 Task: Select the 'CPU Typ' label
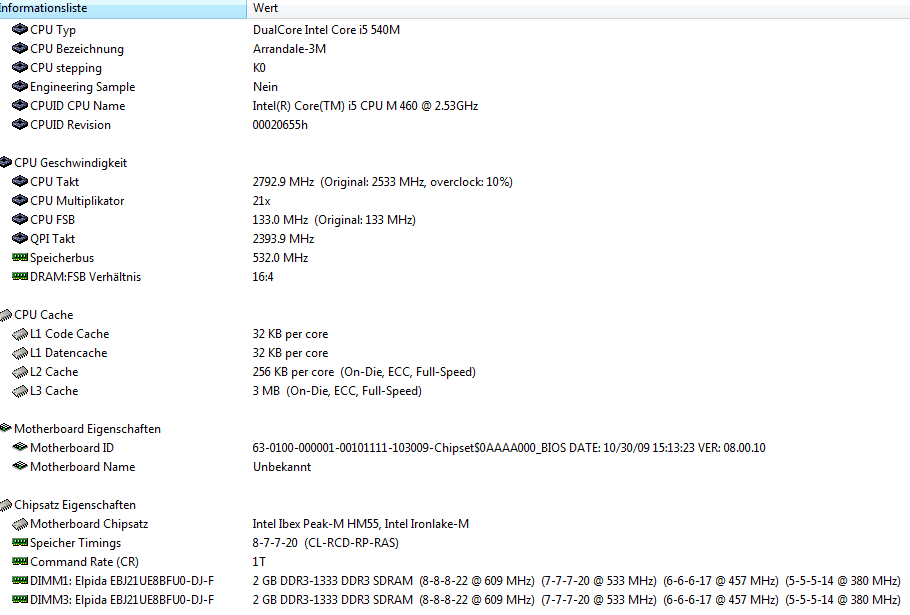point(53,30)
